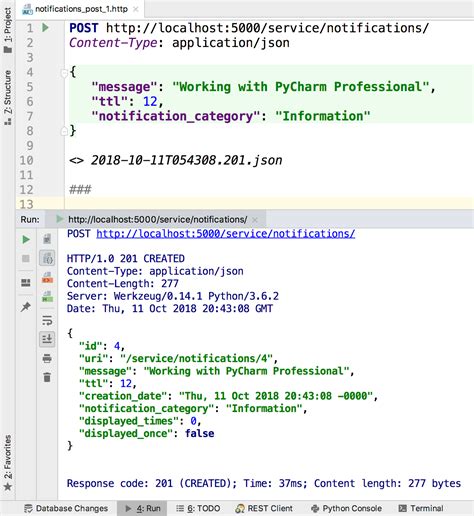Toggle scroll to end of output
Viewport: 474px width, 516px height.
[x=47, y=339]
